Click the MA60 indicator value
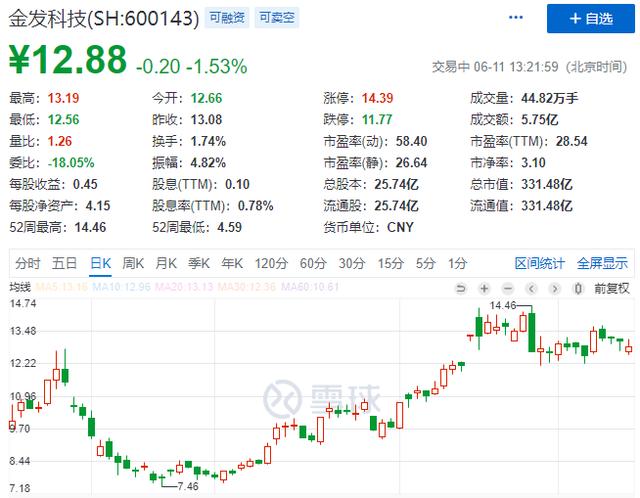 [310, 287]
